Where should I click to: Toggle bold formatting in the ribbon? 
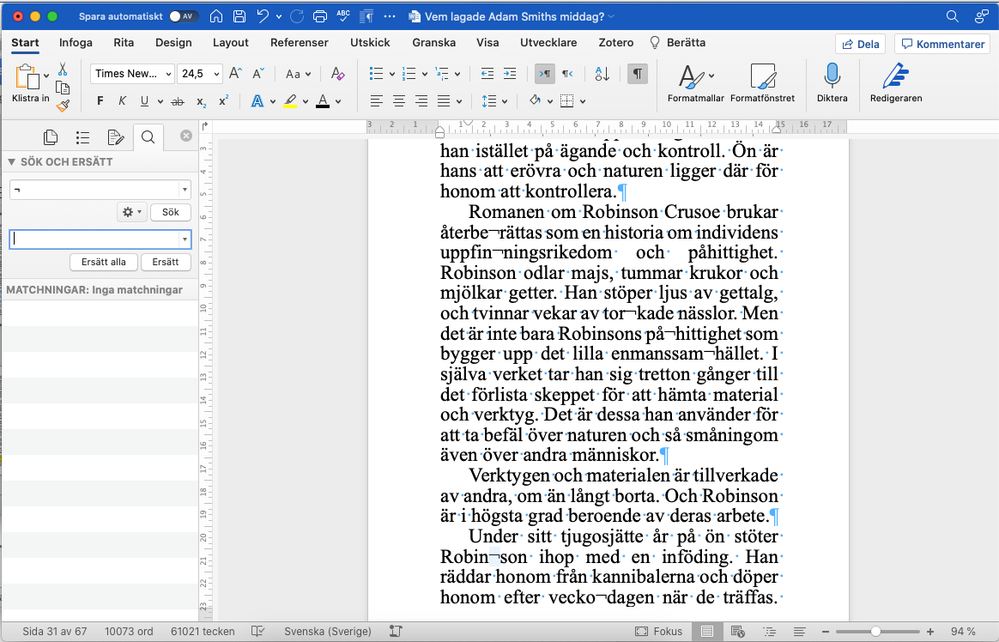(x=100, y=101)
